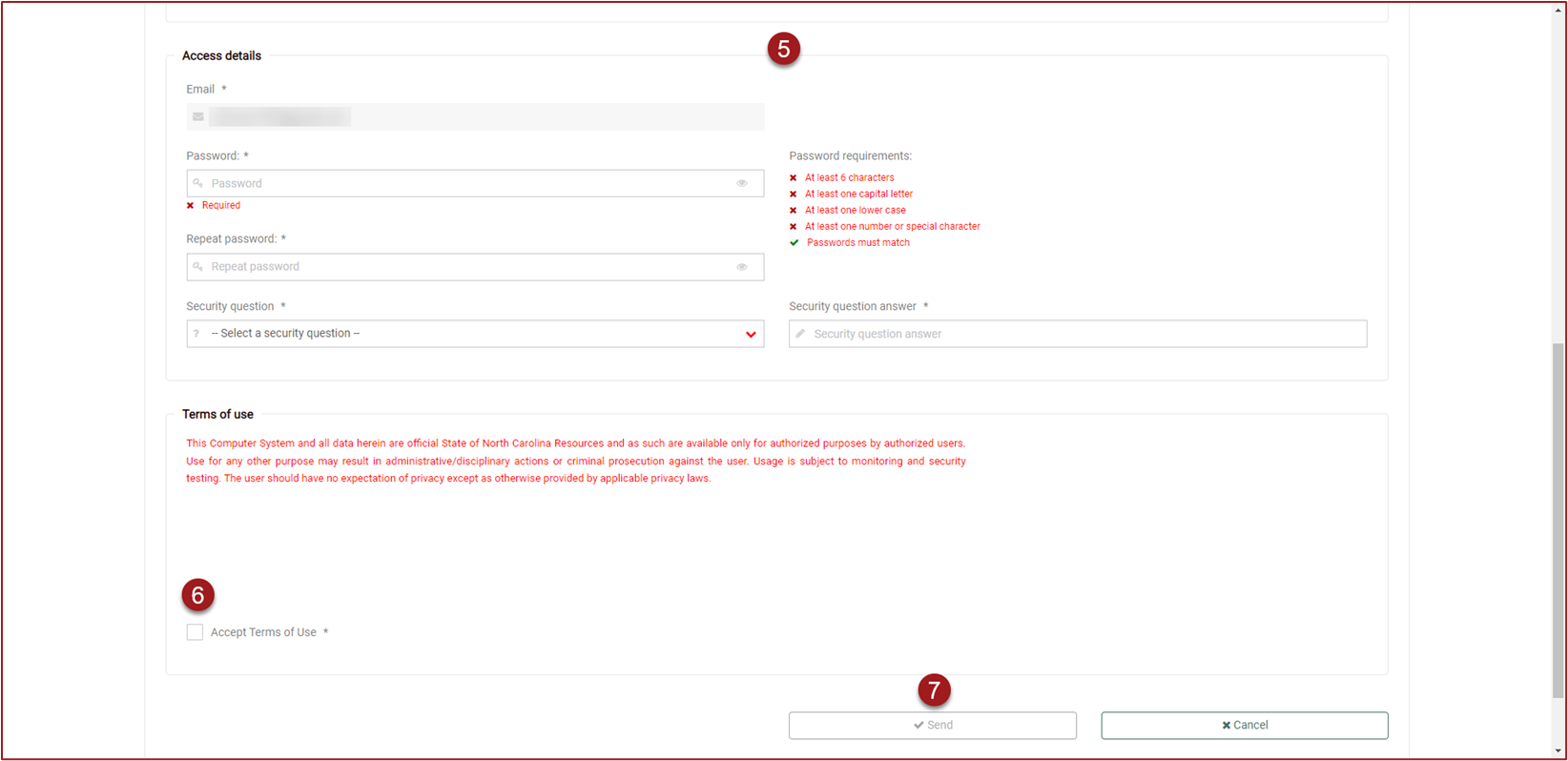
Task: Click the red step 7 marker
Action: tap(934, 690)
